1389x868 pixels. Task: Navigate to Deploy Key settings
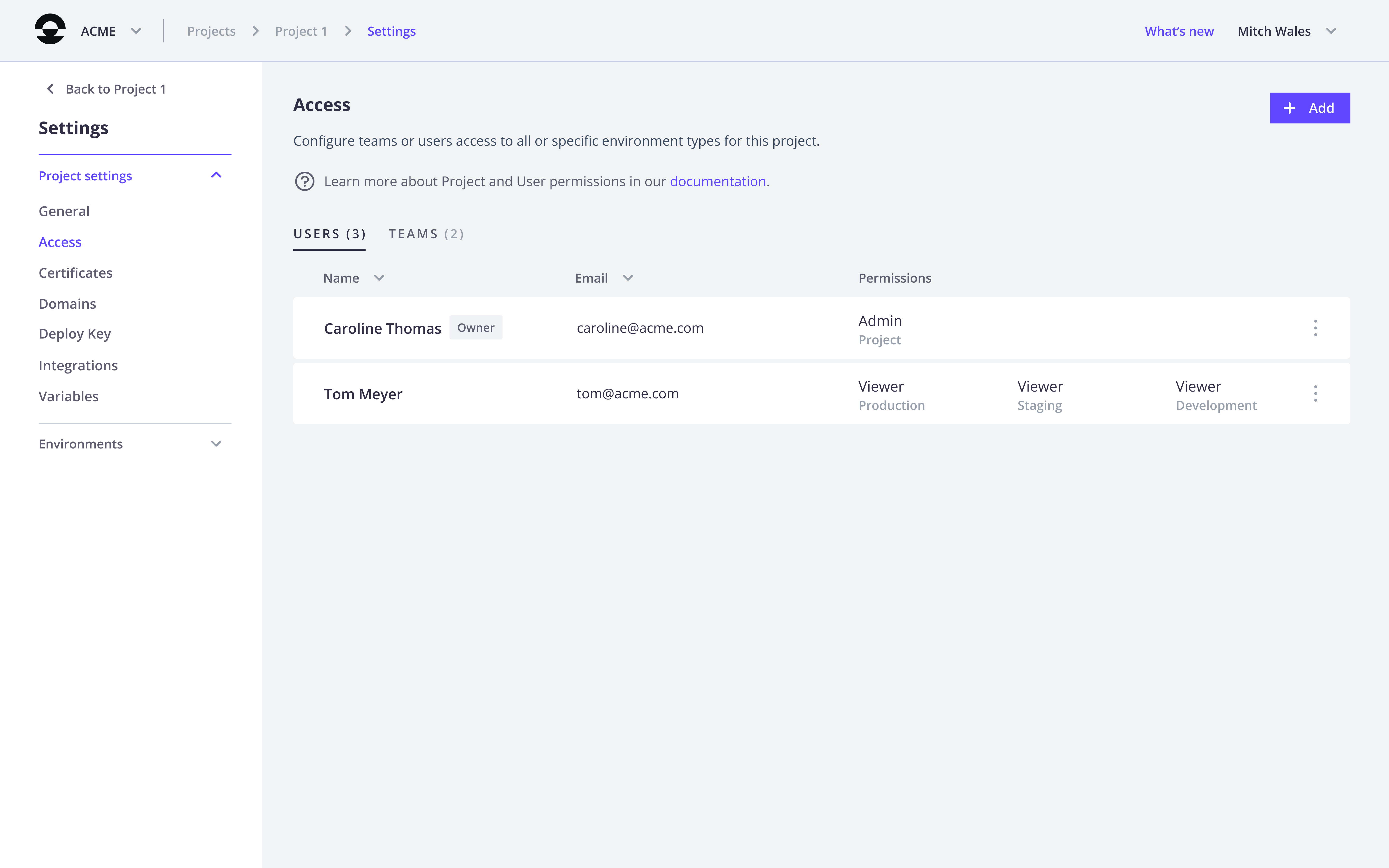pyautogui.click(x=75, y=333)
